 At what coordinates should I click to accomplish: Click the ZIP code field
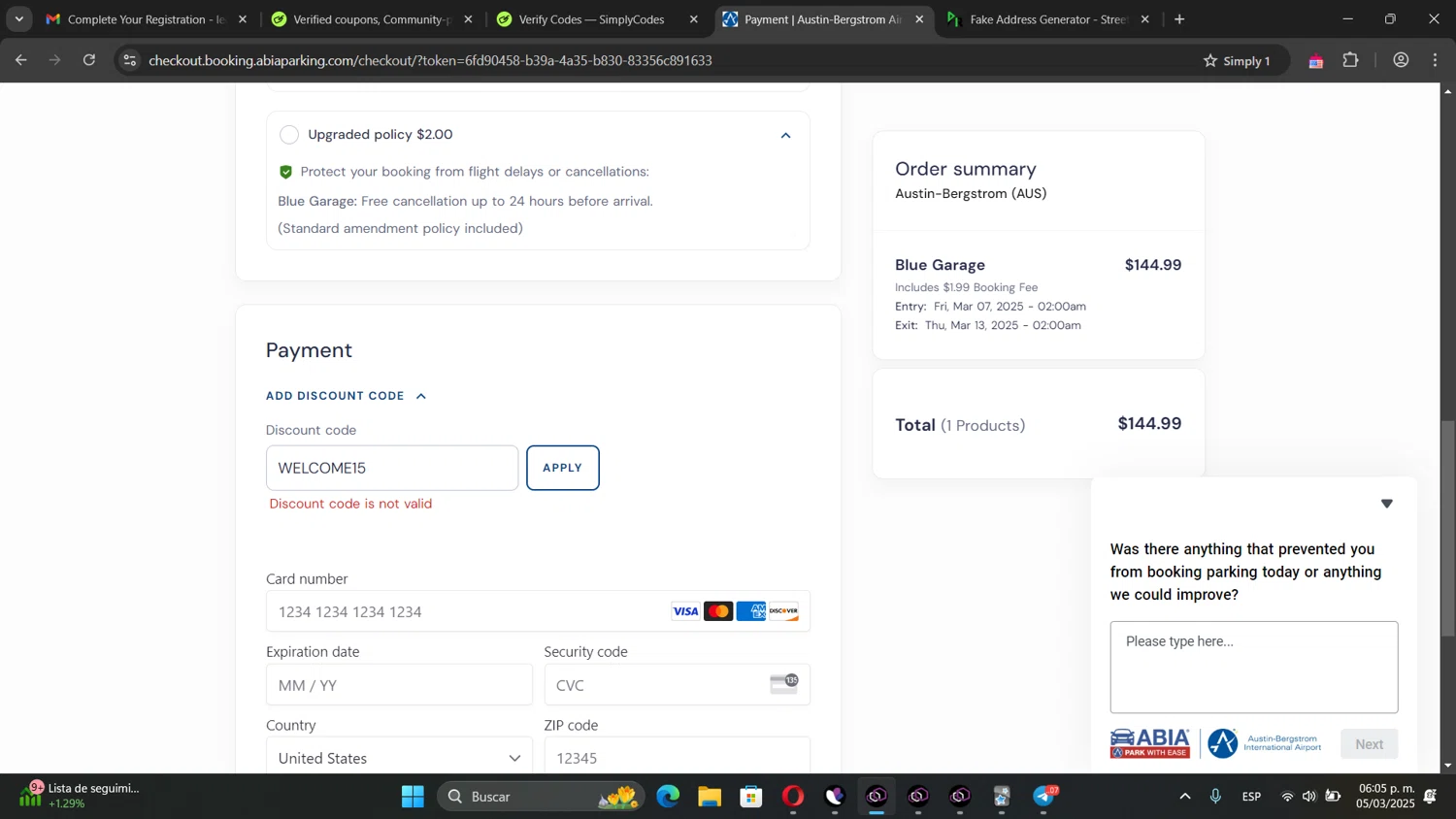[x=677, y=758]
